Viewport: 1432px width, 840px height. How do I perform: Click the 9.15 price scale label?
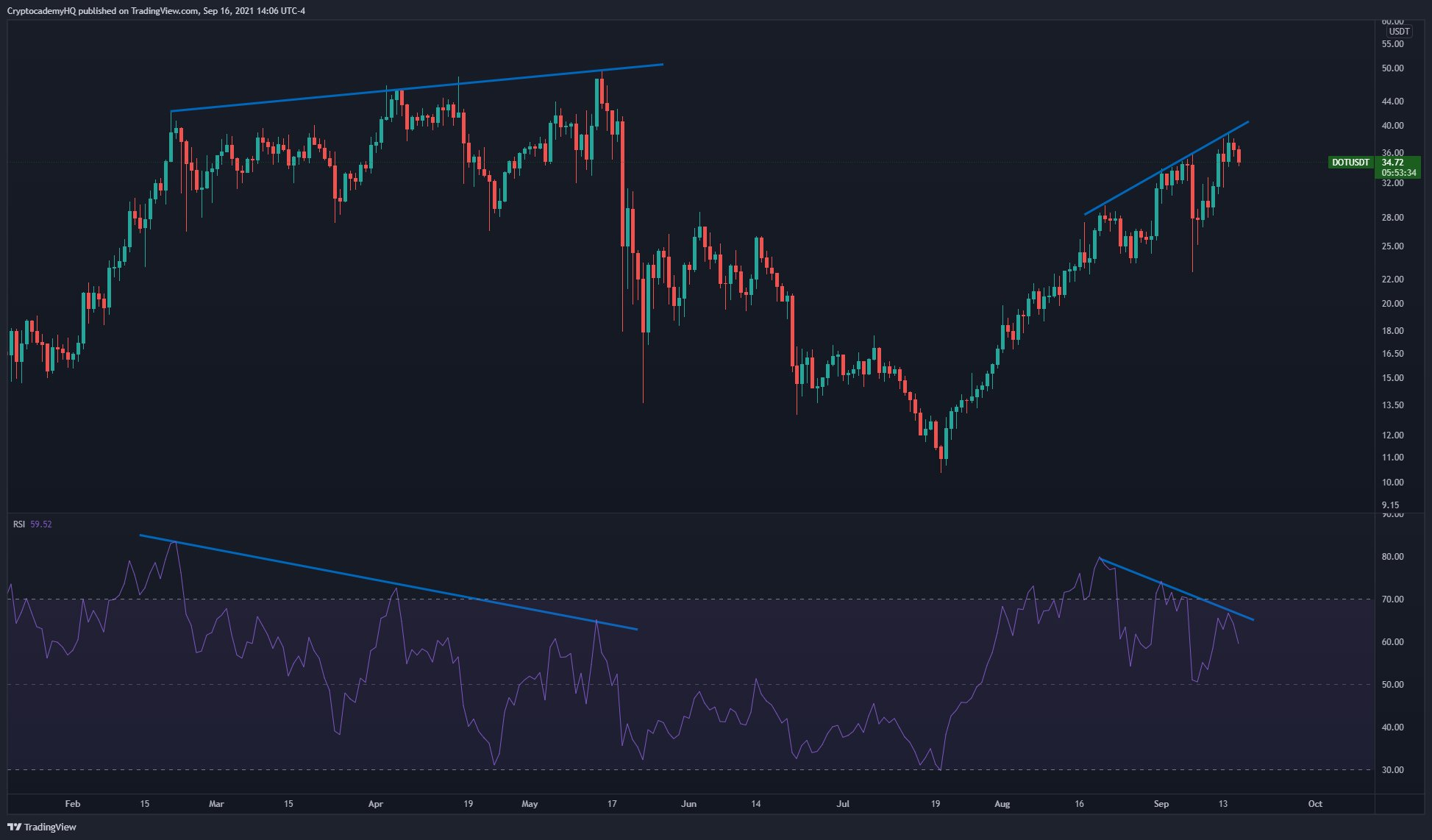coord(1390,505)
